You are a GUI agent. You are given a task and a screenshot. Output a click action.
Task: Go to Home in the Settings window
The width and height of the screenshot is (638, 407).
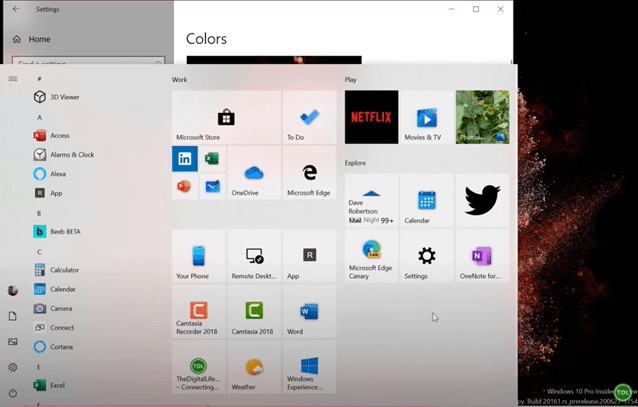coord(32,39)
